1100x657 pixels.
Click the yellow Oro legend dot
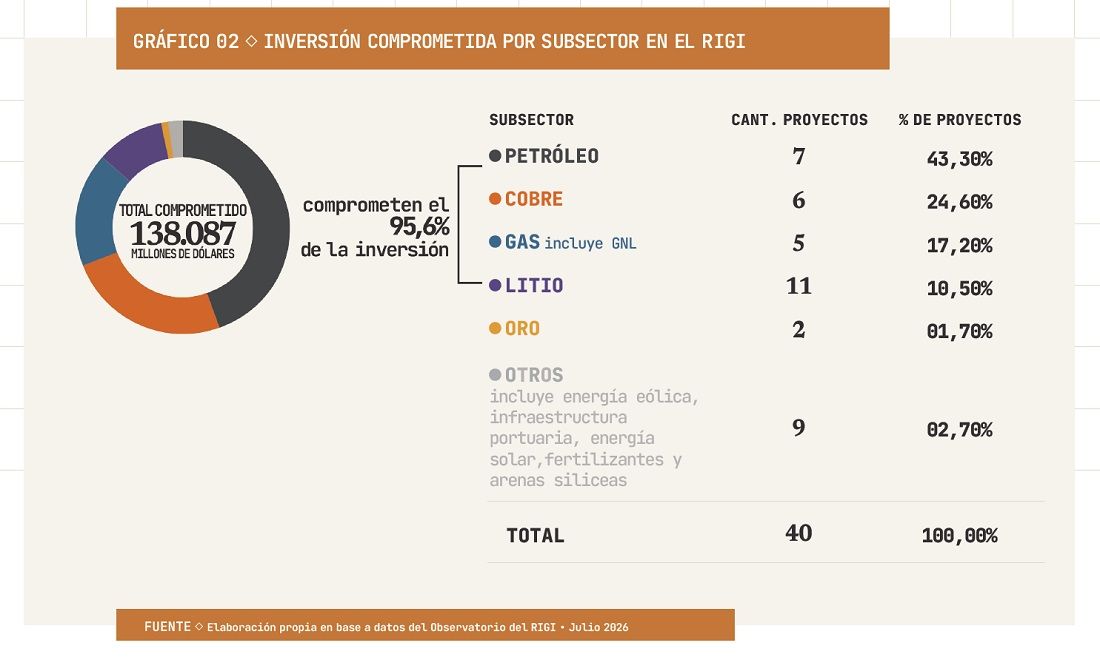click(x=495, y=328)
